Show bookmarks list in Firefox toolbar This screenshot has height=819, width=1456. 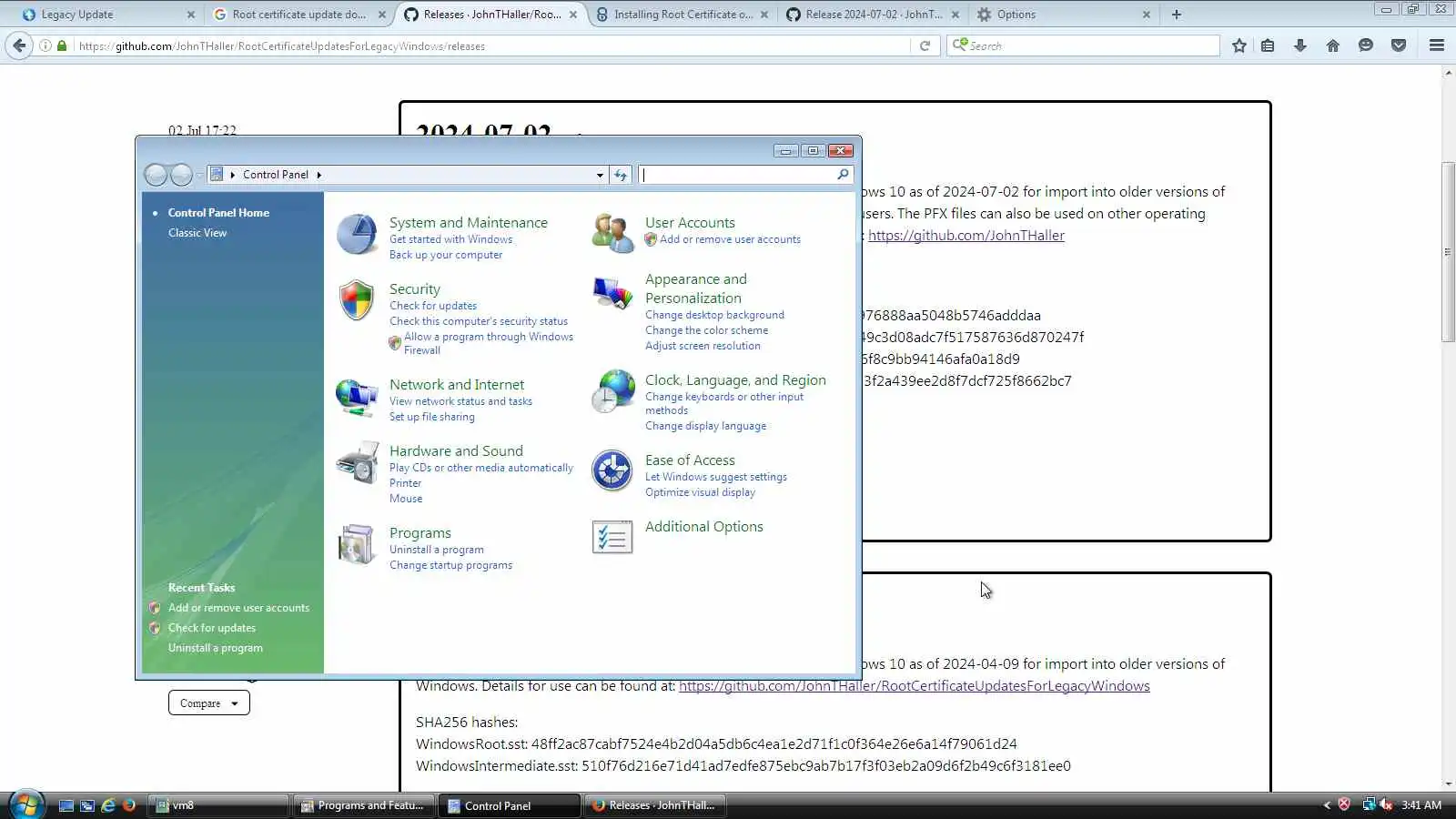click(1268, 45)
